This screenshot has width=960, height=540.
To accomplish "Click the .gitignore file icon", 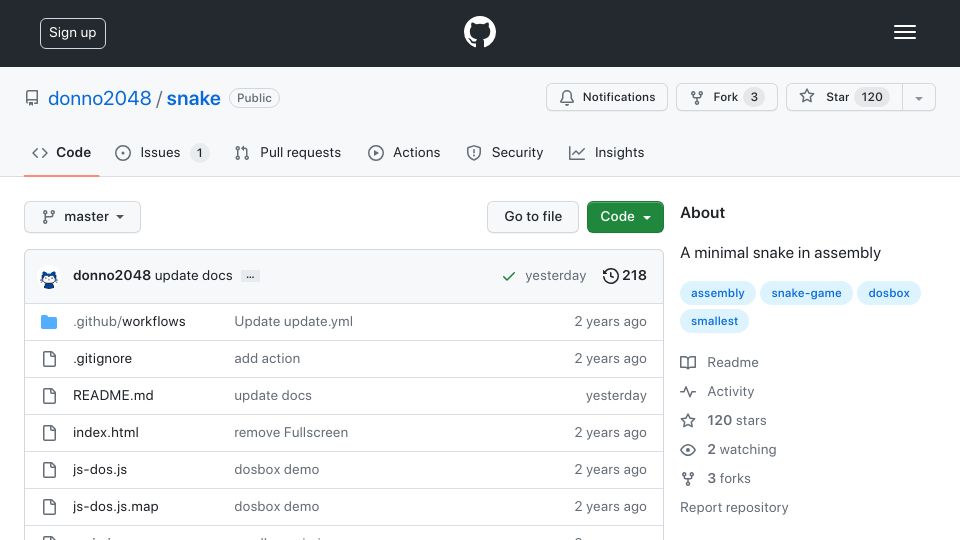I will (x=50, y=359).
